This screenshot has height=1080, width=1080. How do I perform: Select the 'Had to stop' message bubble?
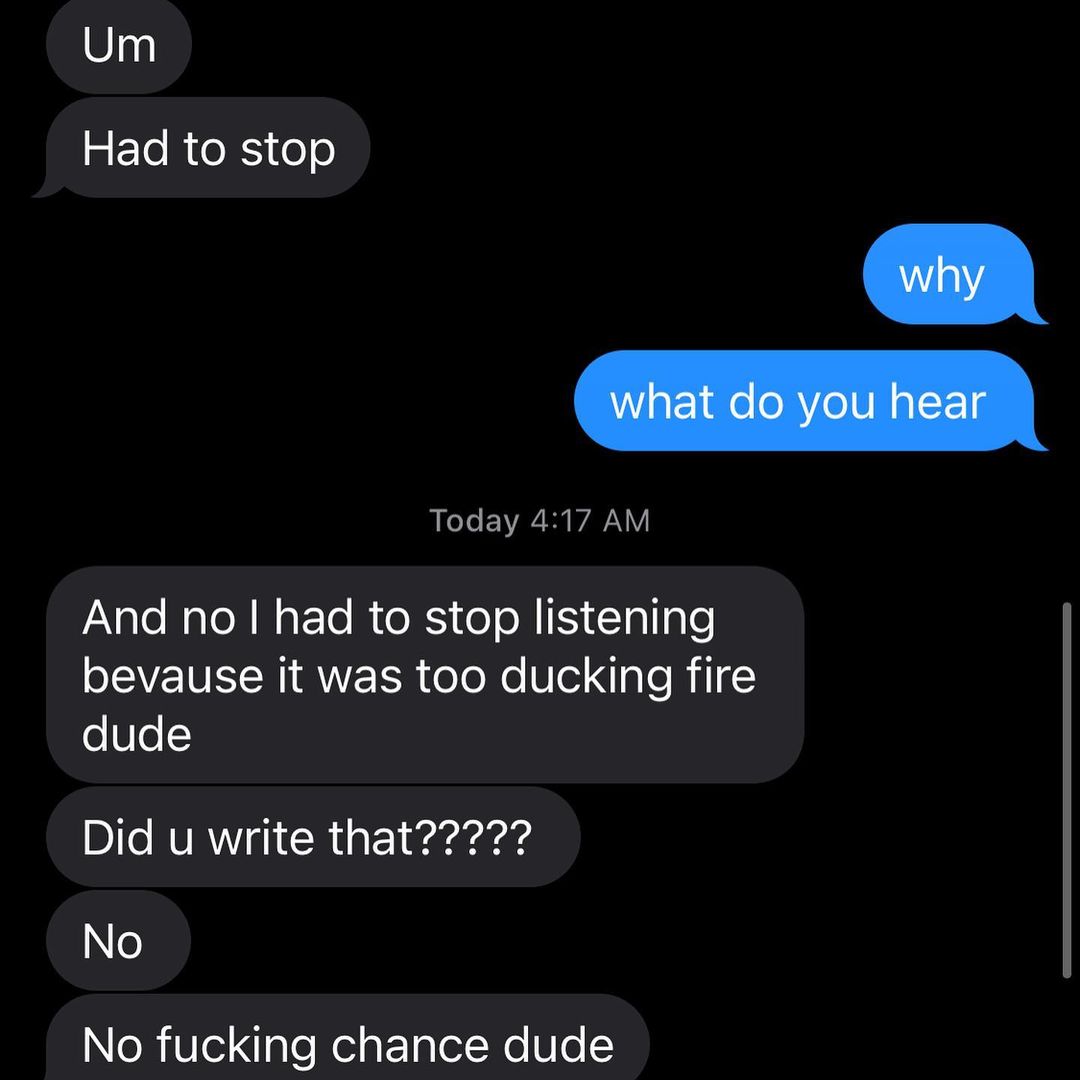(207, 148)
